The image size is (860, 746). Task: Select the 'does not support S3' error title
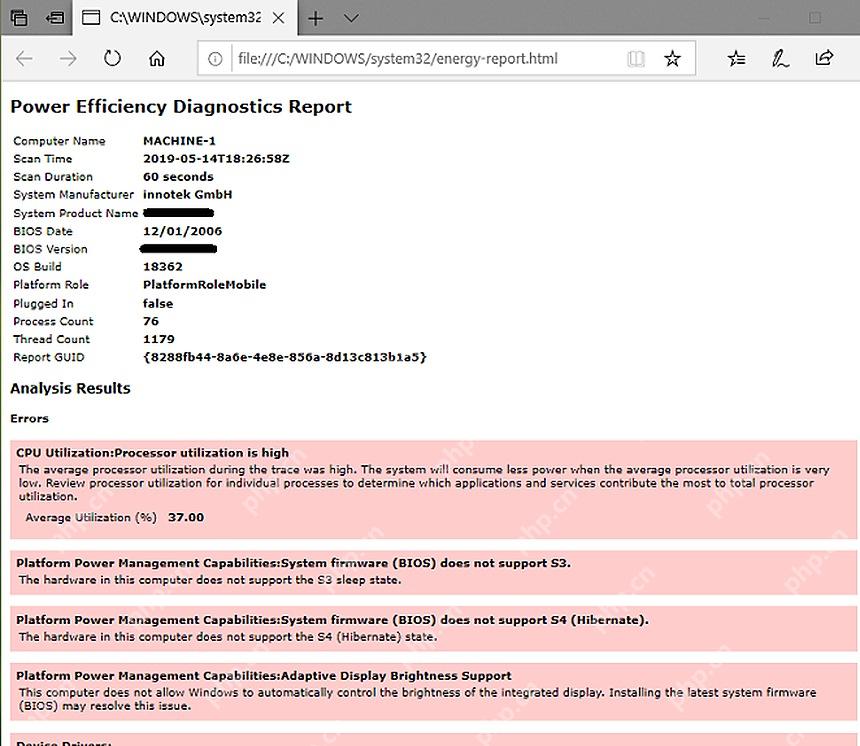point(293,563)
